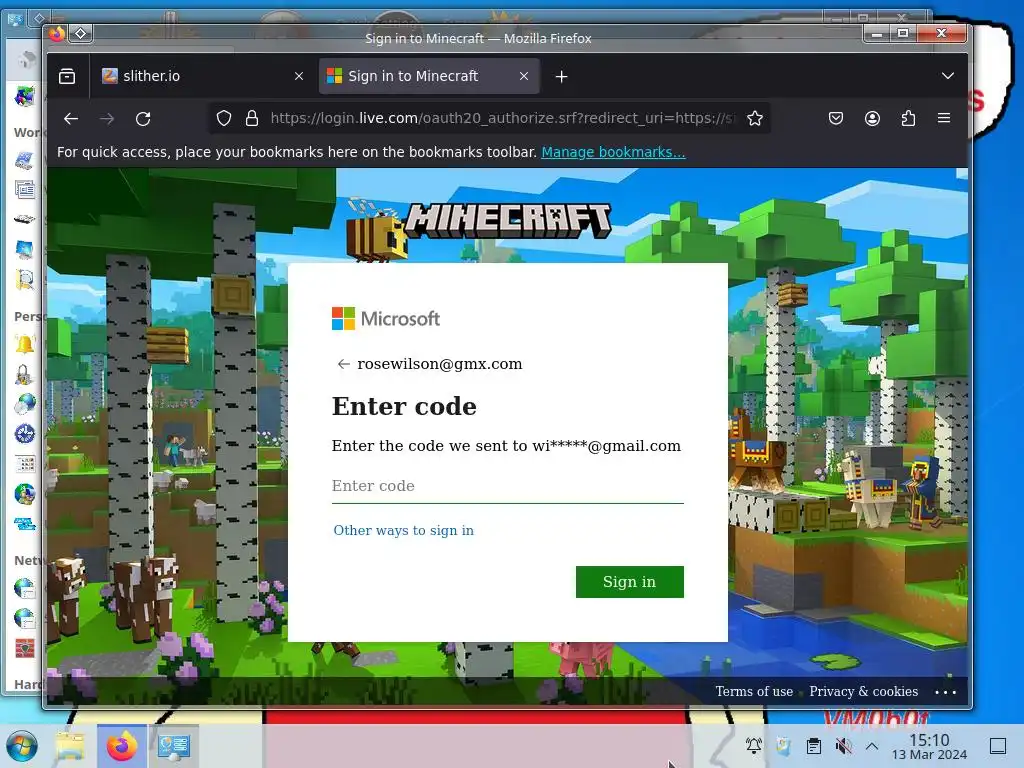Open the system settings taskbar window
1024x768 pixels.
click(x=173, y=746)
